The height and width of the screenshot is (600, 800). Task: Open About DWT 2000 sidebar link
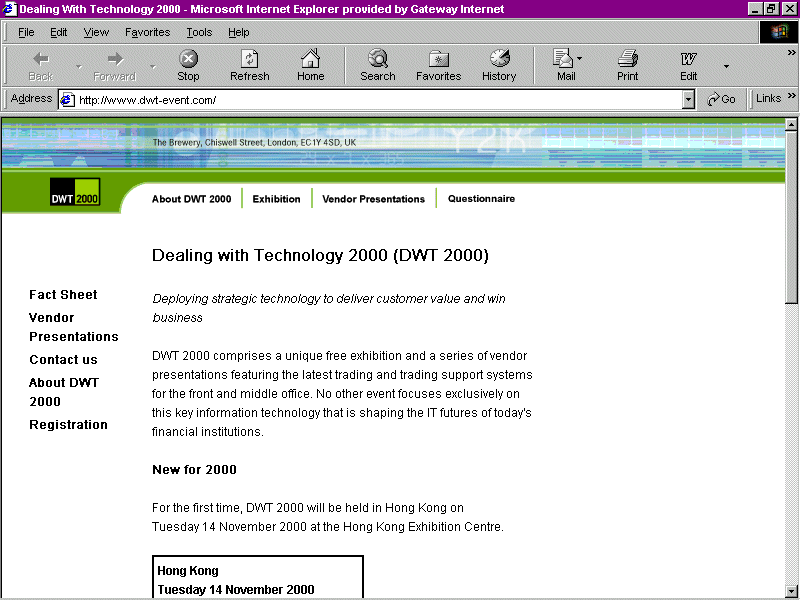[64, 392]
